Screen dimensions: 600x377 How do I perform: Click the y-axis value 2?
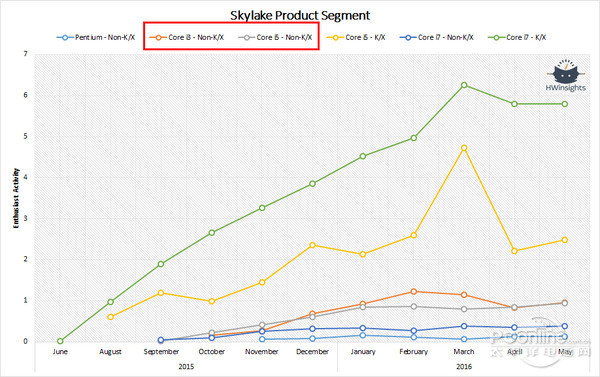[26, 259]
